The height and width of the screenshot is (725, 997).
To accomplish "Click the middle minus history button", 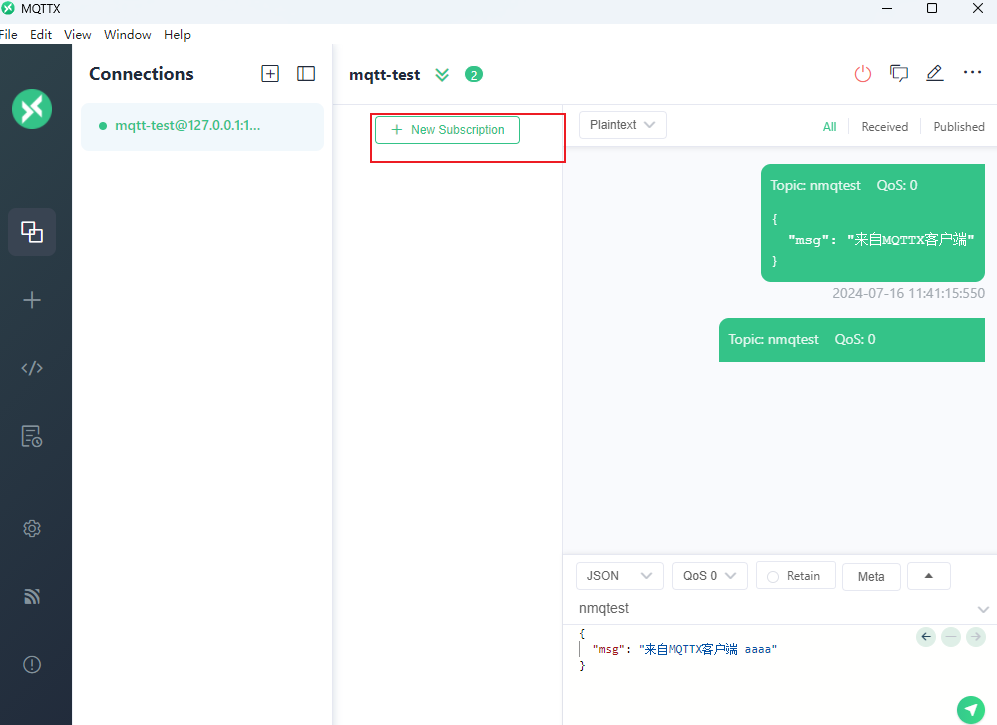I will click(x=951, y=637).
